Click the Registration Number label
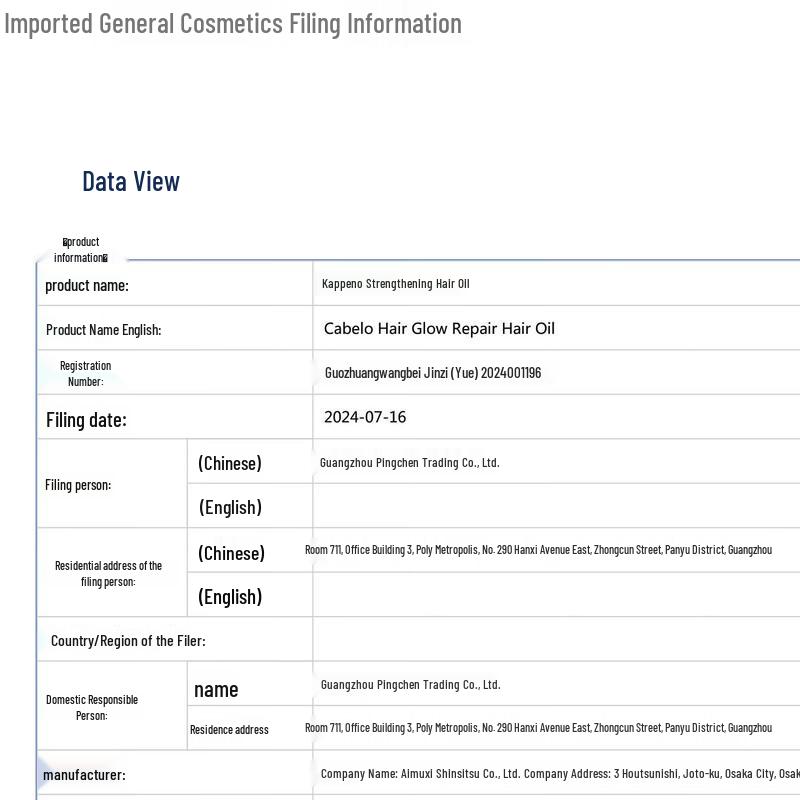 click(85, 373)
